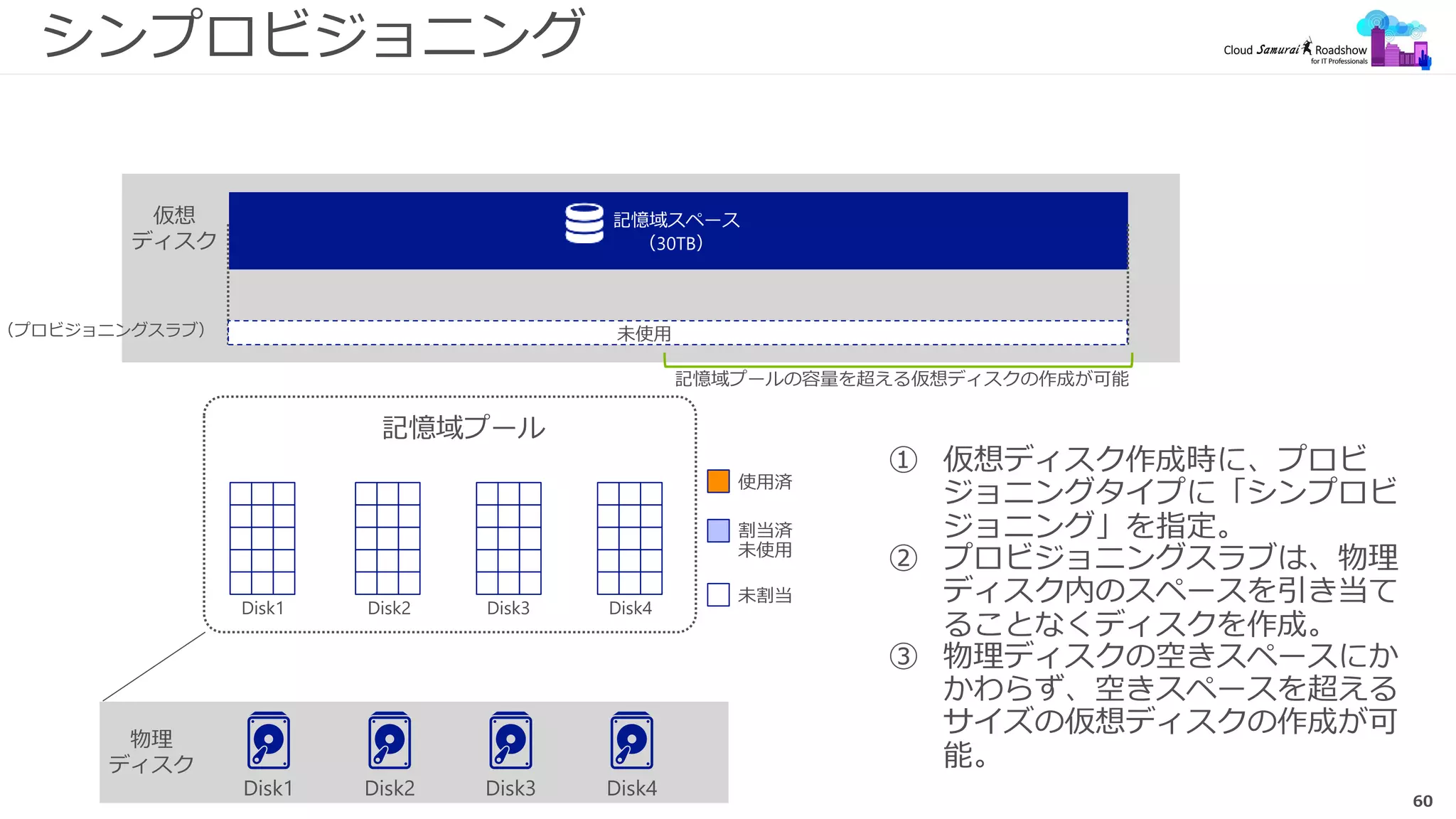The image size is (1456, 819).
Task: Click the 記憶域プールの容量を超える caption
Action: (901, 378)
